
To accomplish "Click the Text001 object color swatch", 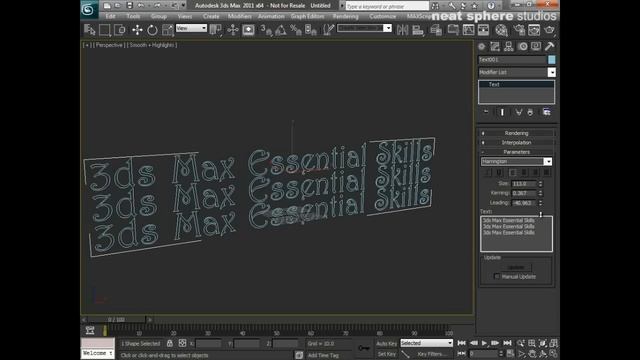I will [x=551, y=60].
